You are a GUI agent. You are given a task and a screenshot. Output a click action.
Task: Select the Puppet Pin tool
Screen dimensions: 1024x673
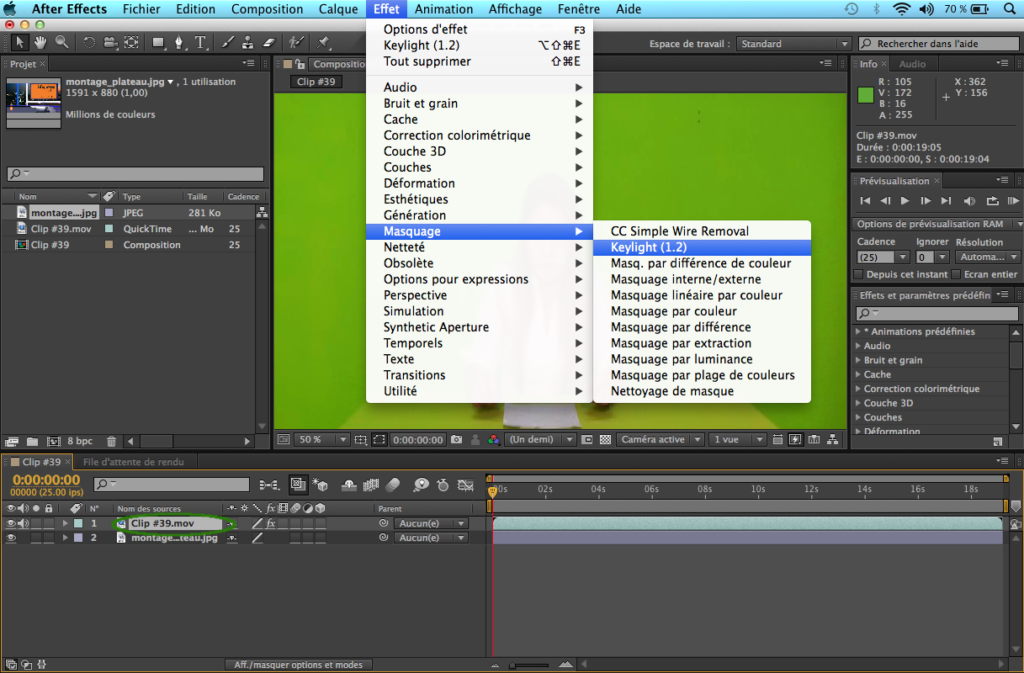click(324, 43)
